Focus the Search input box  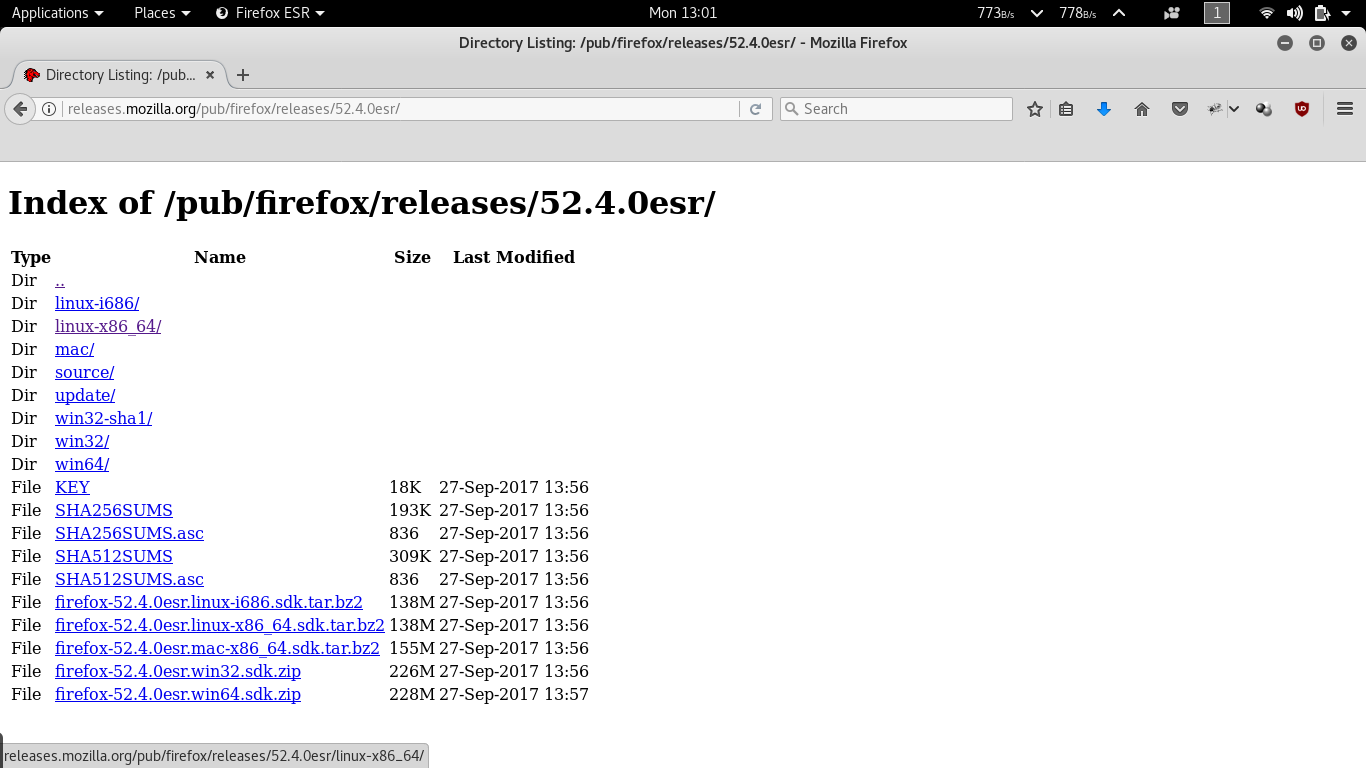point(896,109)
